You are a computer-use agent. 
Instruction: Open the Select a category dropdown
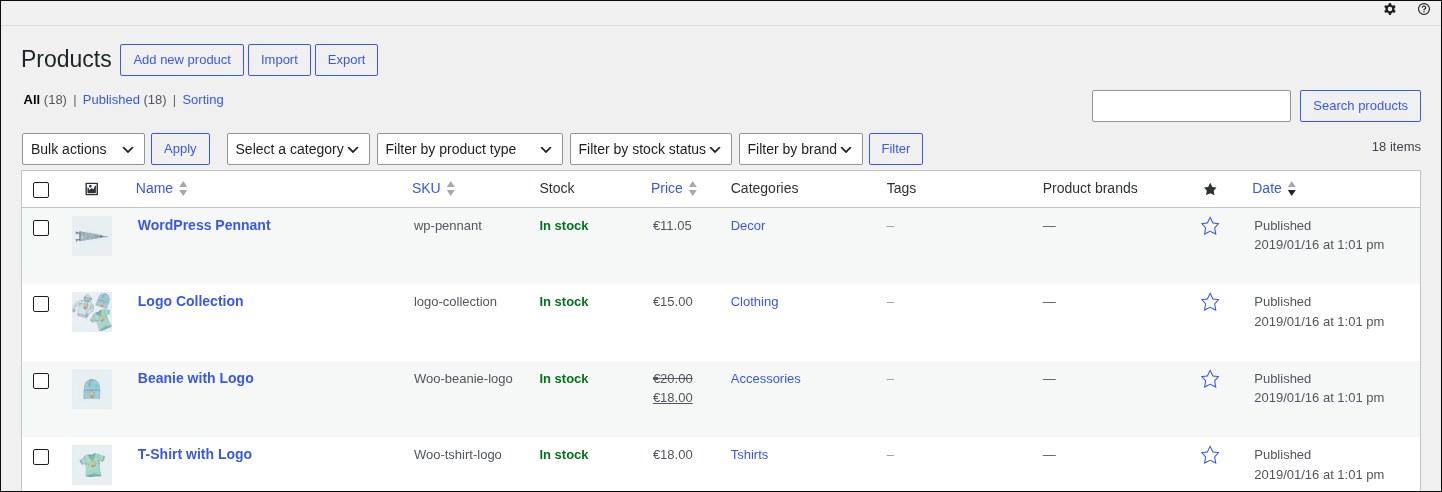click(x=298, y=149)
